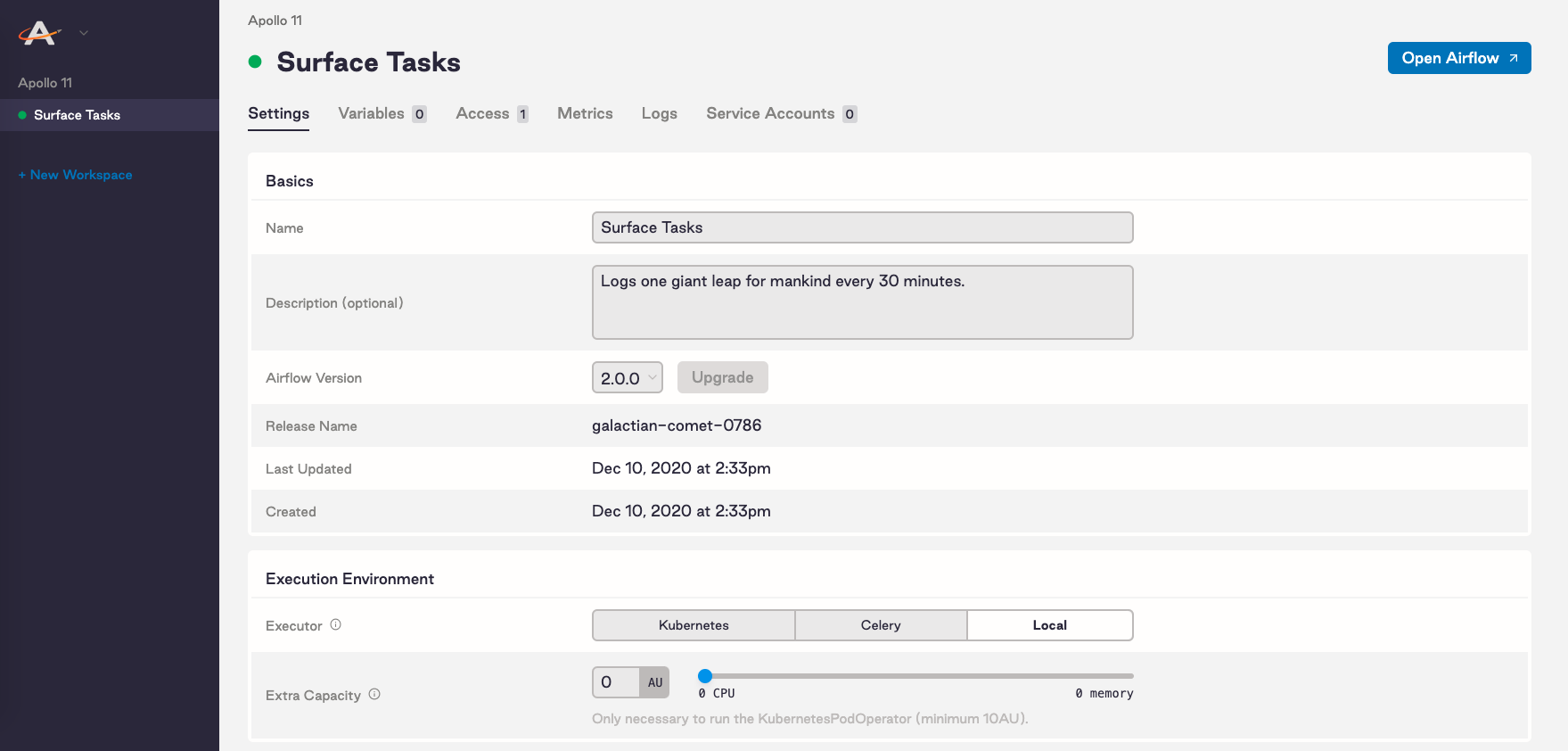Open the Metrics tab

(x=585, y=113)
